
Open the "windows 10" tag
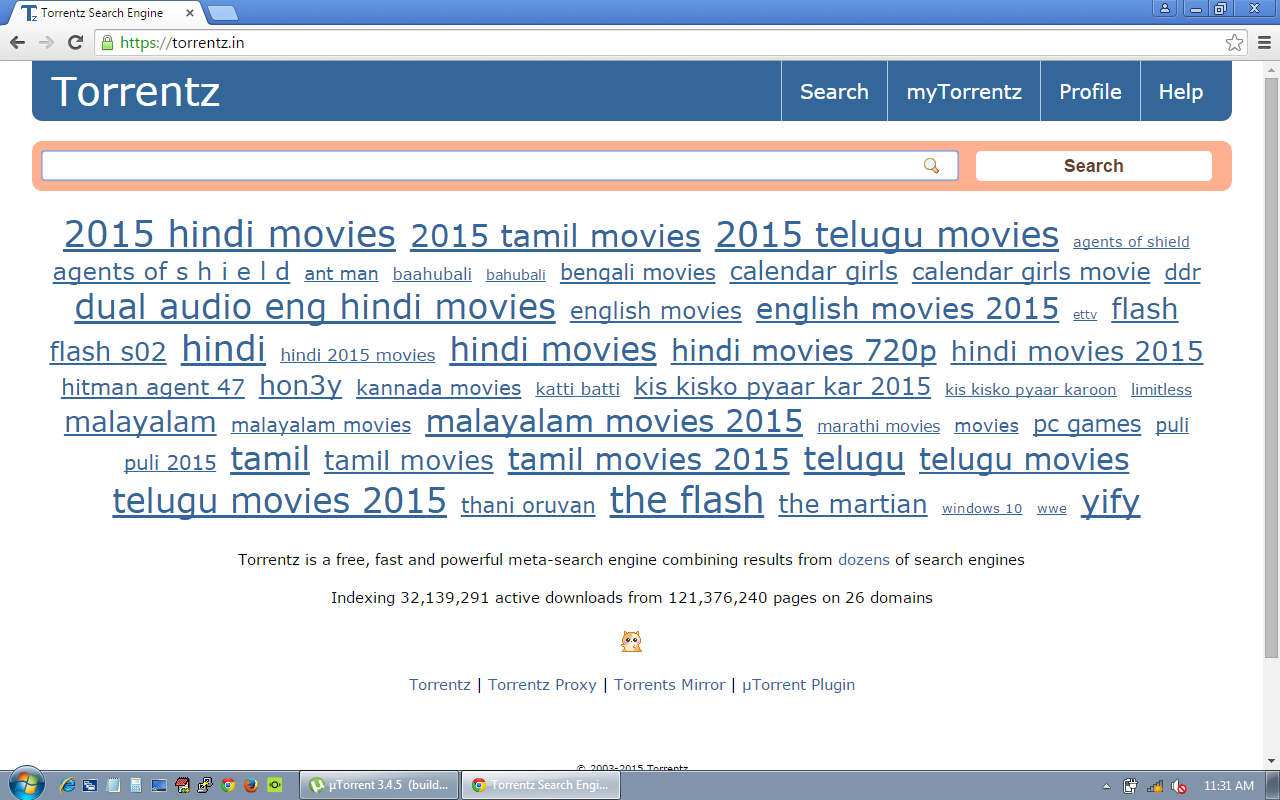pyautogui.click(x=982, y=508)
